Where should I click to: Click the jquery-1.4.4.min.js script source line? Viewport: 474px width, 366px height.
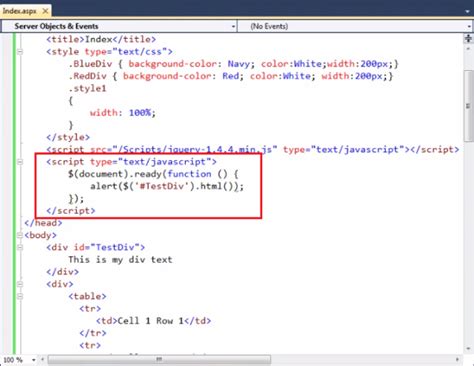click(253, 150)
